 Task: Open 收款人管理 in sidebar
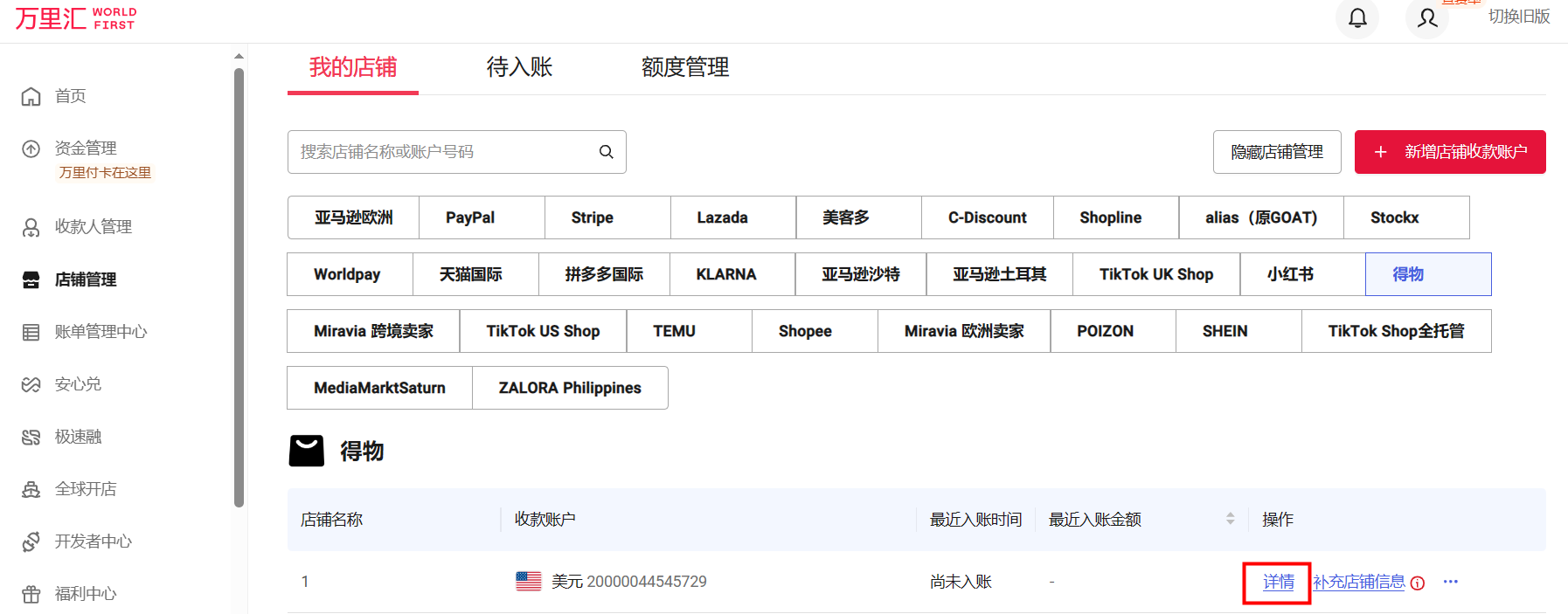[93, 227]
